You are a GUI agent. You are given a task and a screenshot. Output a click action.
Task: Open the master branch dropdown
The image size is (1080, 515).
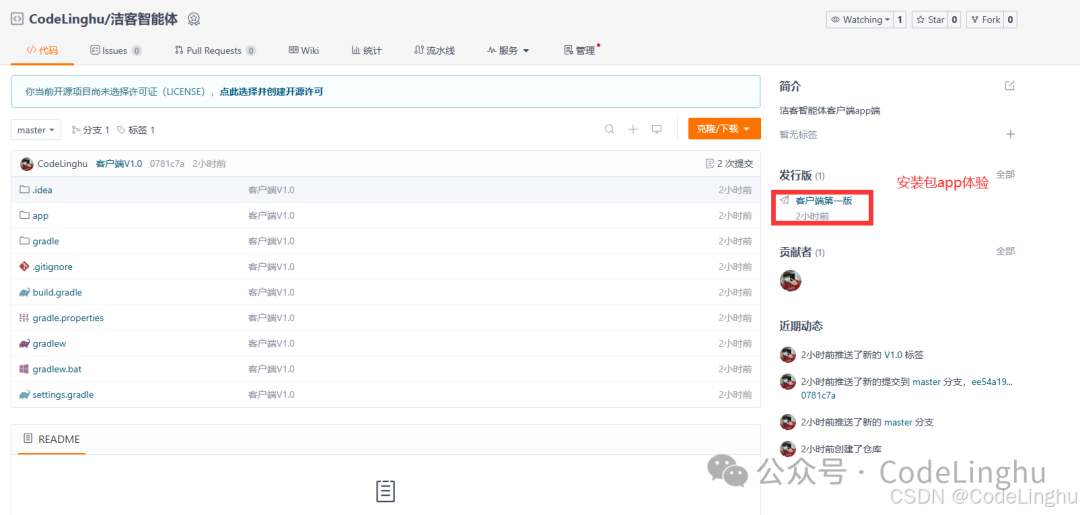tap(36, 129)
